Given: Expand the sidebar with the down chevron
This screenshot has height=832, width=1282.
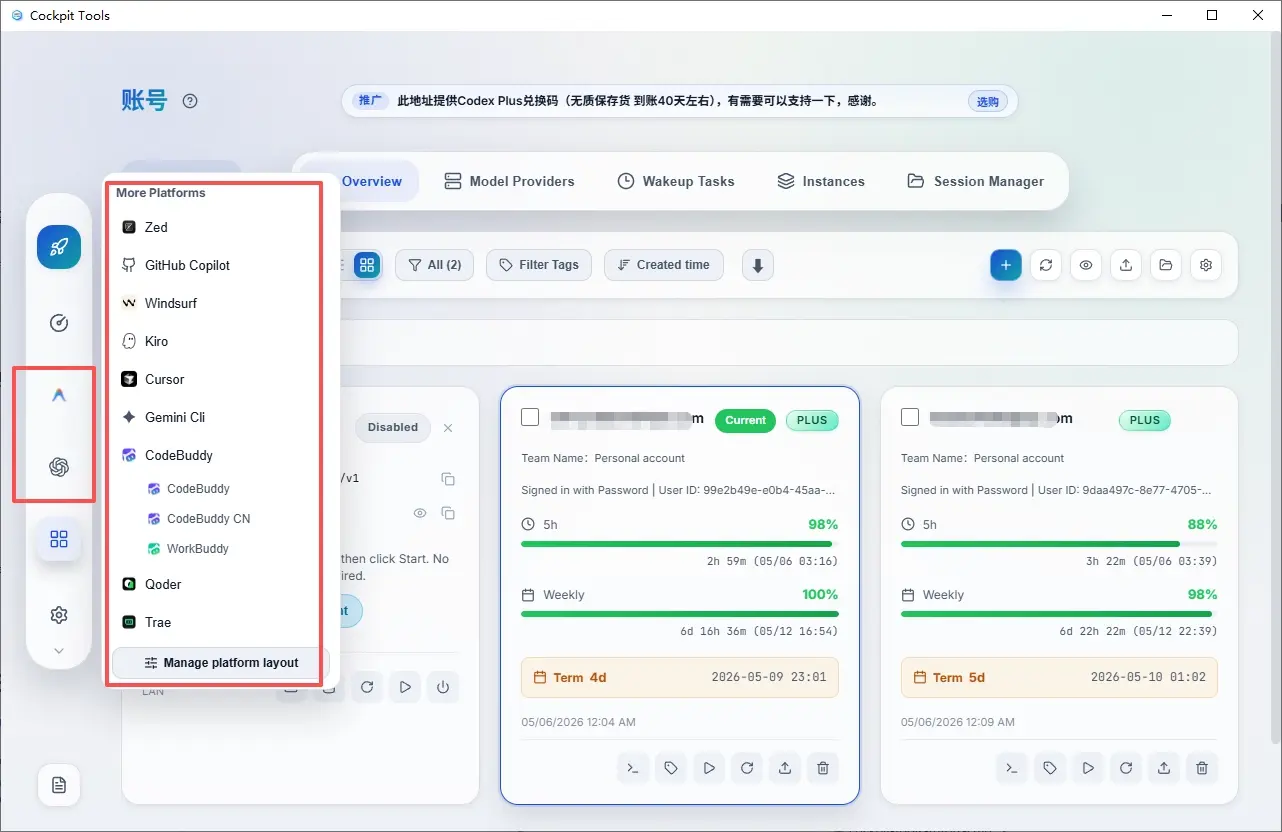Looking at the screenshot, I should coord(59,650).
